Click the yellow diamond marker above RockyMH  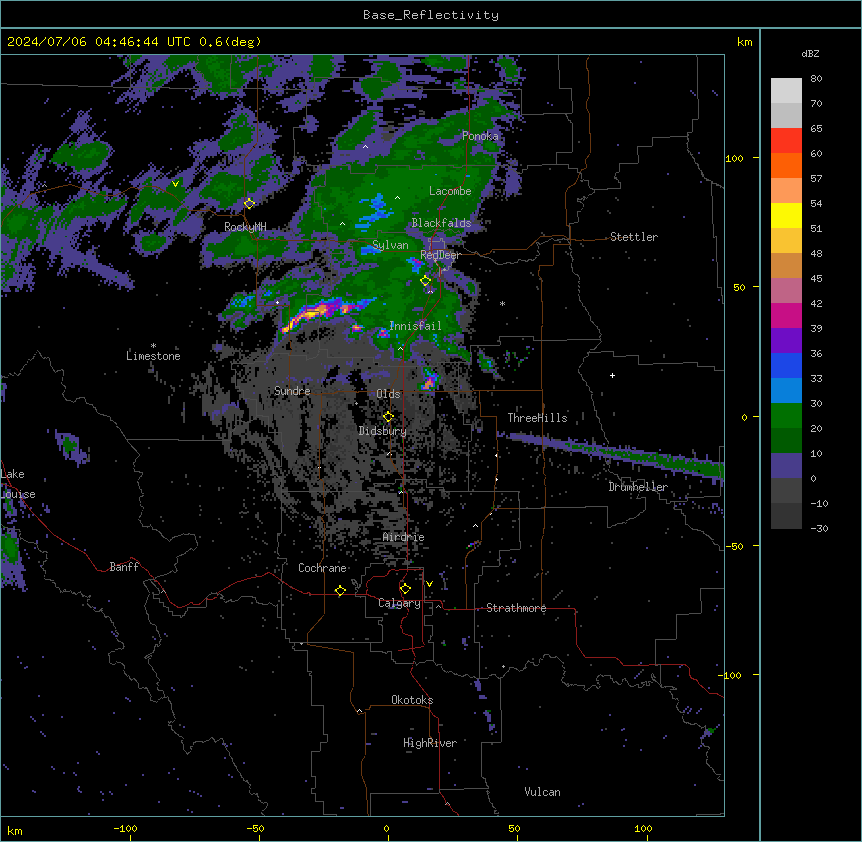click(x=250, y=203)
